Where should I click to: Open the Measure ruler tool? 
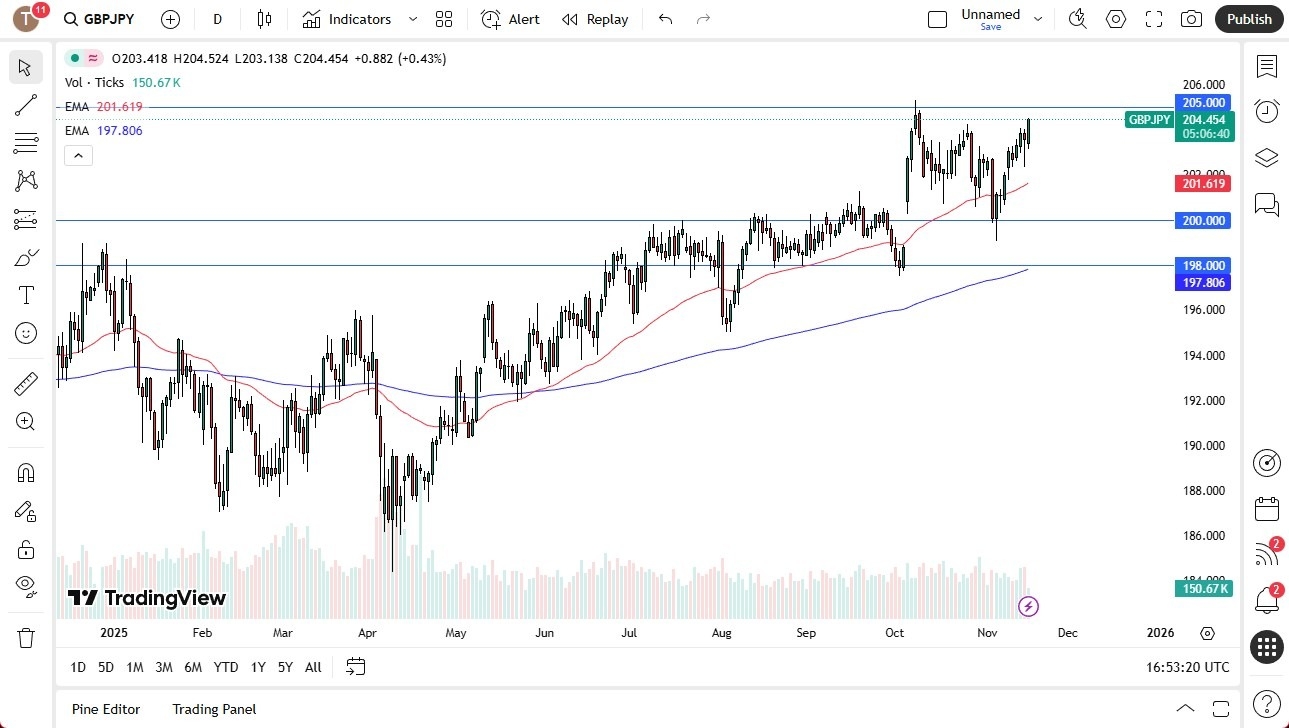[25, 383]
